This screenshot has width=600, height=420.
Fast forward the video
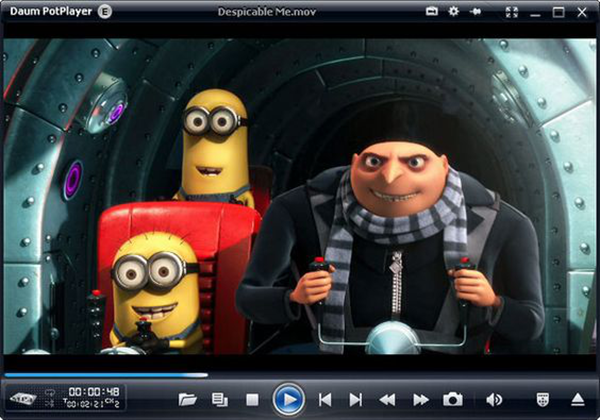[421, 400]
